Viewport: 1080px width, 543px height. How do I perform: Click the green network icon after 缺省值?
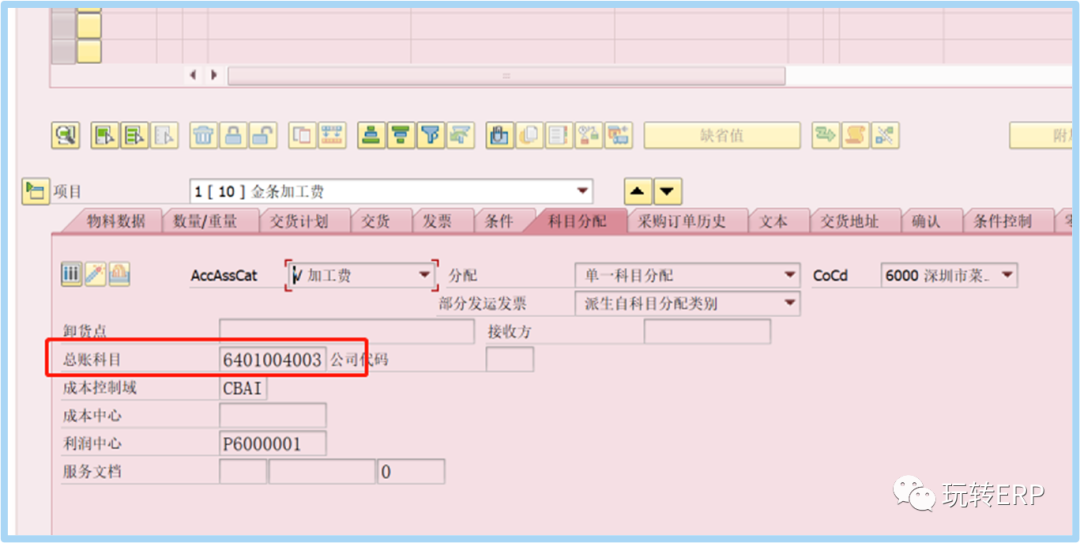click(885, 136)
